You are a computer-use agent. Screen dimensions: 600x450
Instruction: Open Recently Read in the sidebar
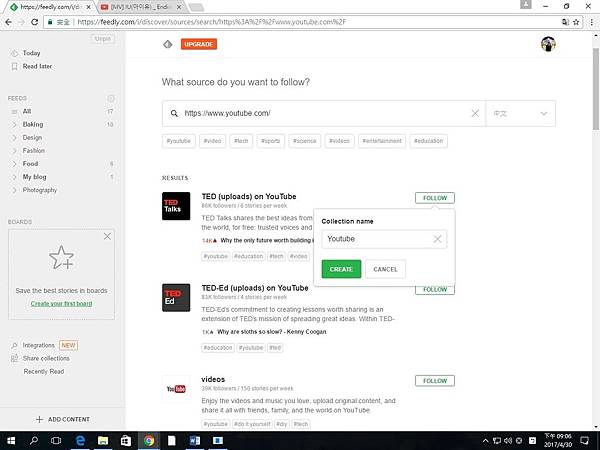pyautogui.click(x=44, y=371)
